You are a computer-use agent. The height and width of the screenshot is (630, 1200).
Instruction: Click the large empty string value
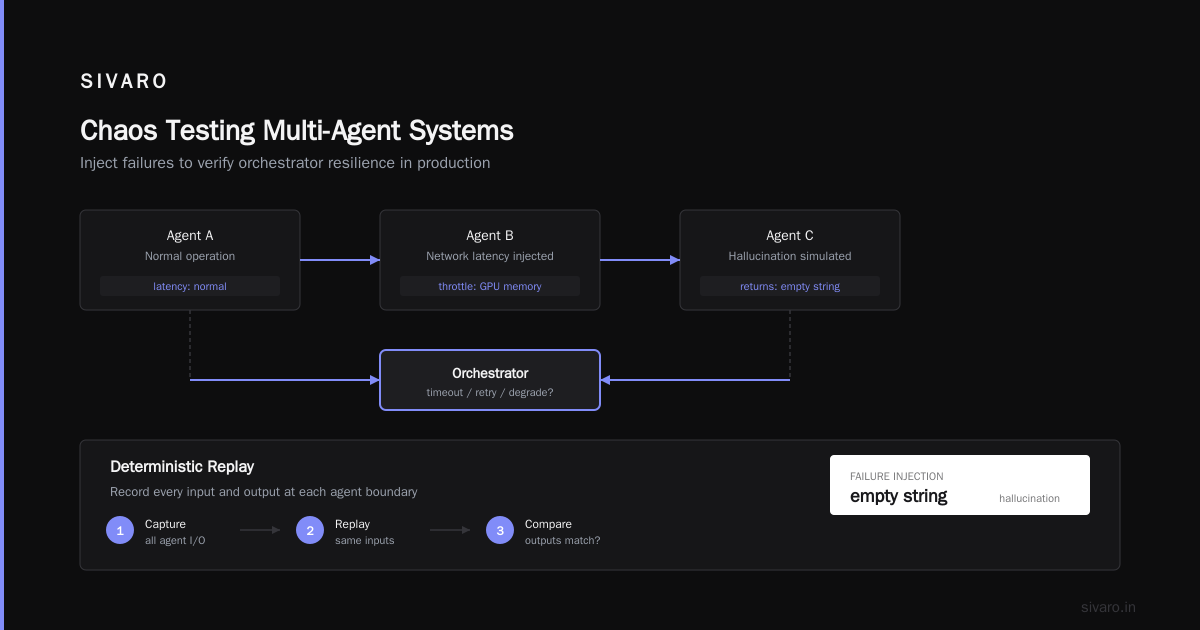[x=899, y=496]
